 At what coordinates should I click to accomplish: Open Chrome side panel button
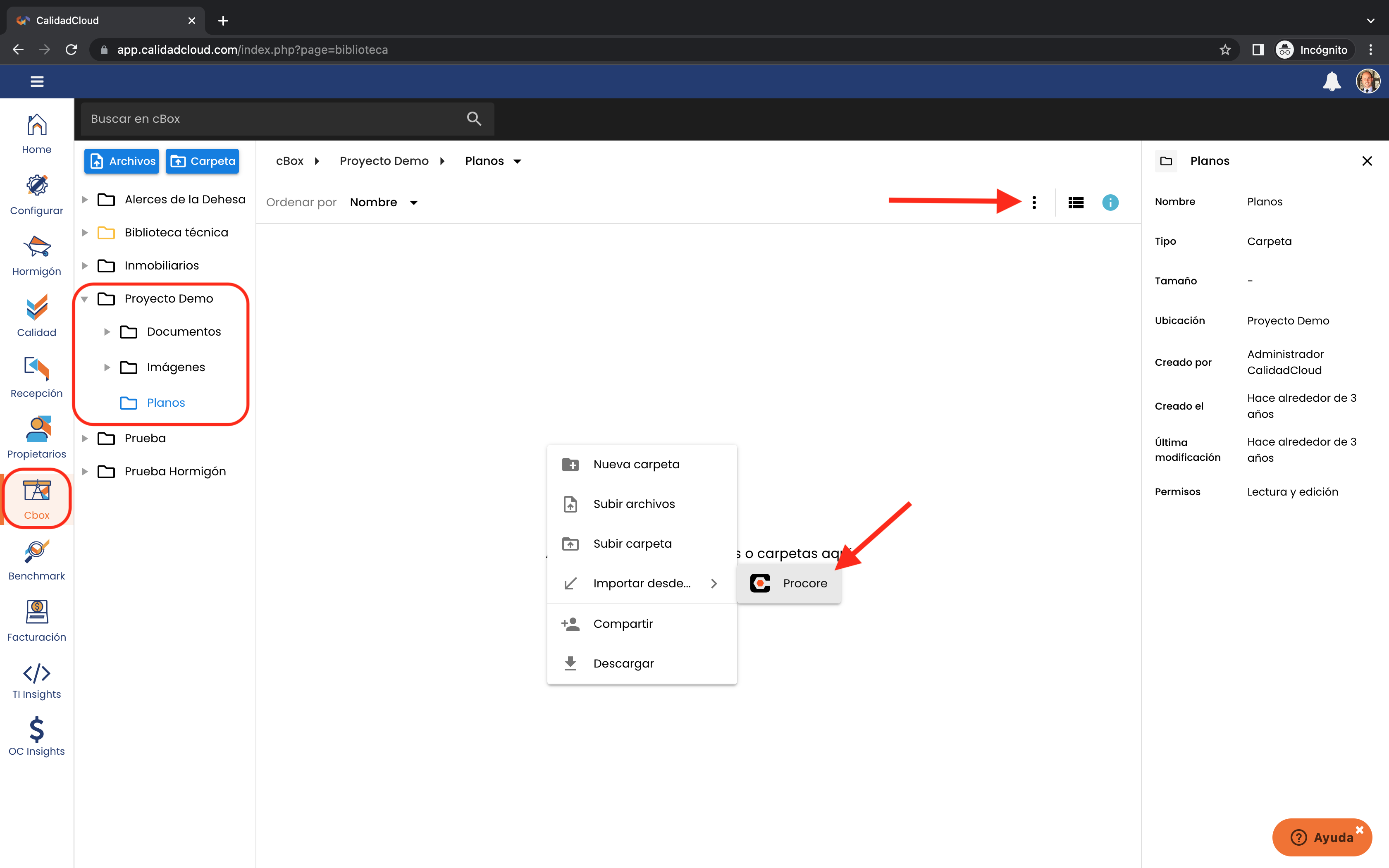click(x=1258, y=50)
